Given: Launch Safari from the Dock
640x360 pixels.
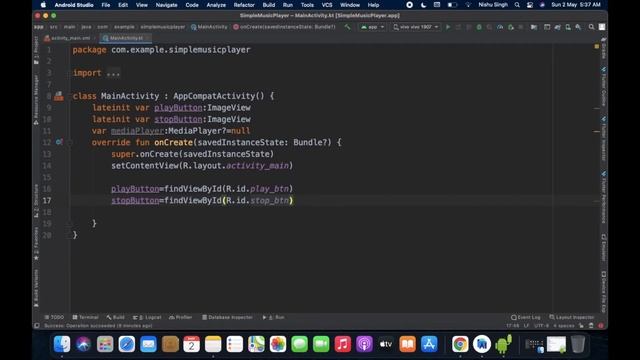Looking at the screenshot, I should click(127, 344).
